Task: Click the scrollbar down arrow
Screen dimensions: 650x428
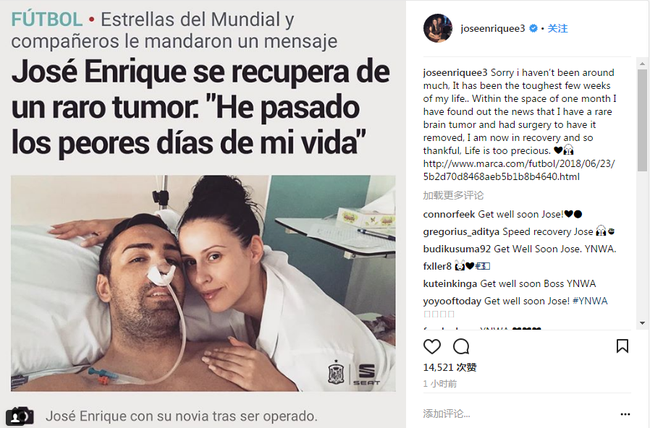Action: click(x=642, y=323)
